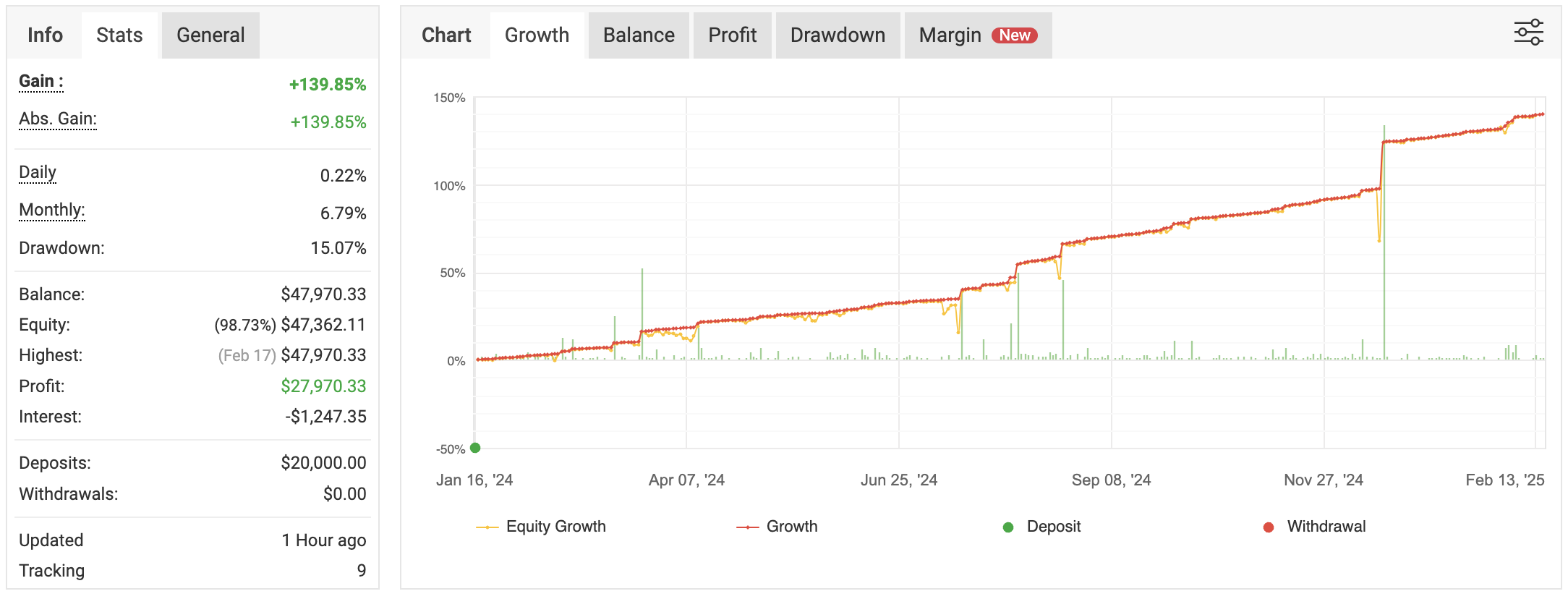Open the chart settings sliders icon
This screenshot has width=1568, height=599.
point(1528,33)
